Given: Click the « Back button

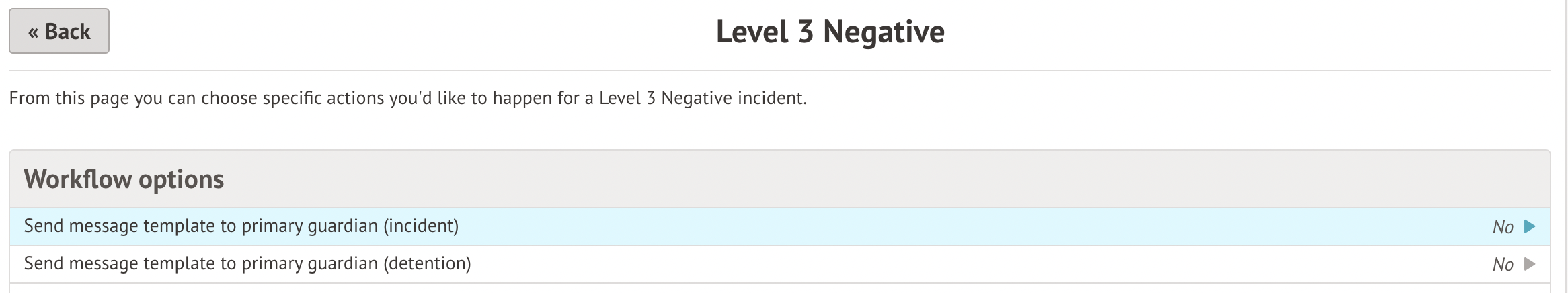Looking at the screenshot, I should (59, 31).
